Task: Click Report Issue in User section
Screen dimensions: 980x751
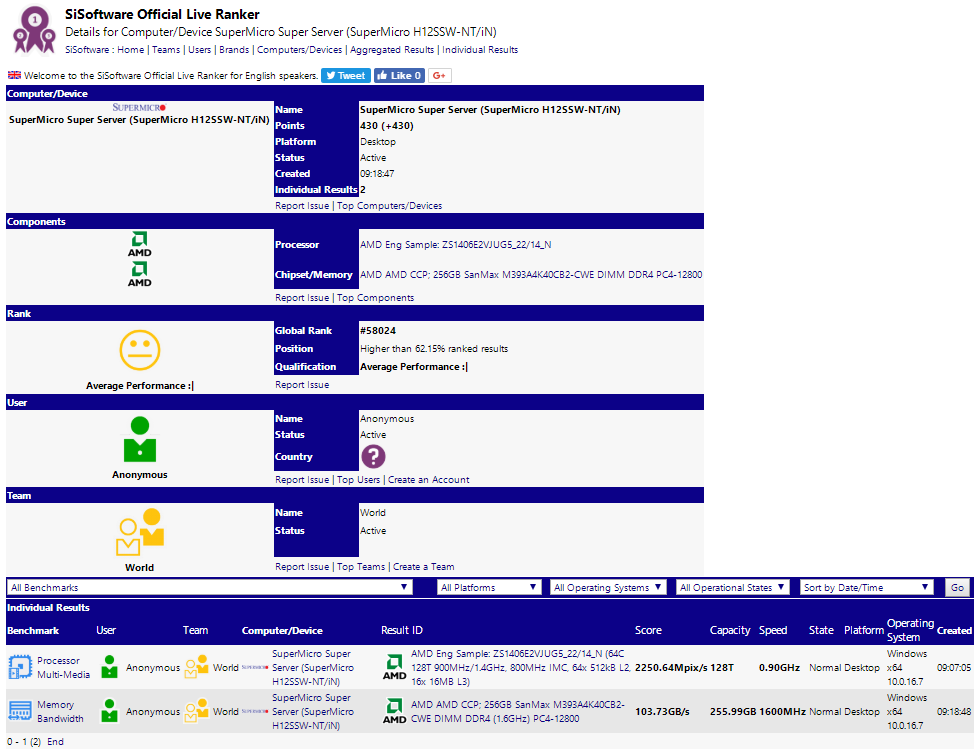Action: pos(302,480)
